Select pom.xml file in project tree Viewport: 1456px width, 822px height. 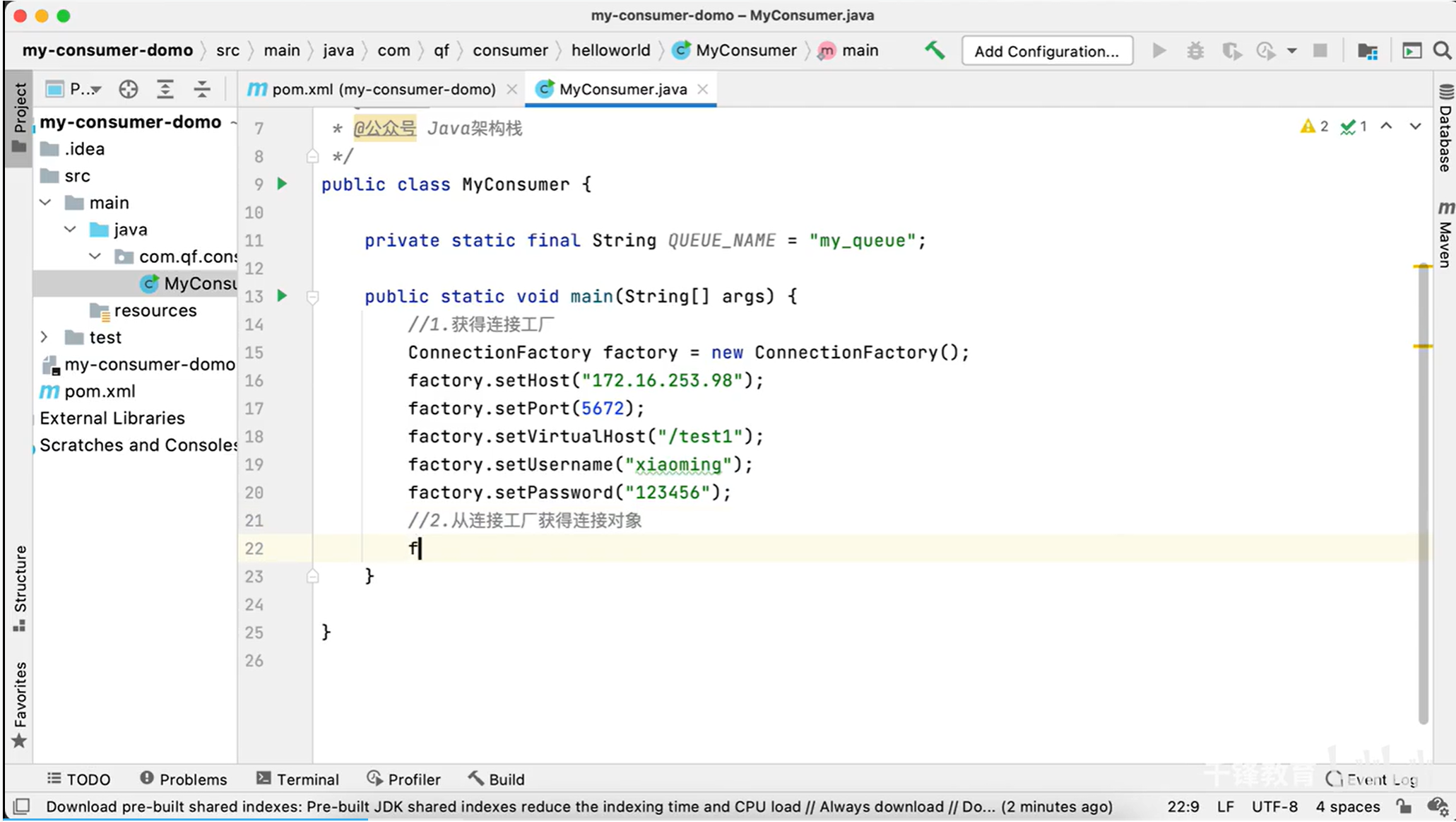[x=100, y=391]
